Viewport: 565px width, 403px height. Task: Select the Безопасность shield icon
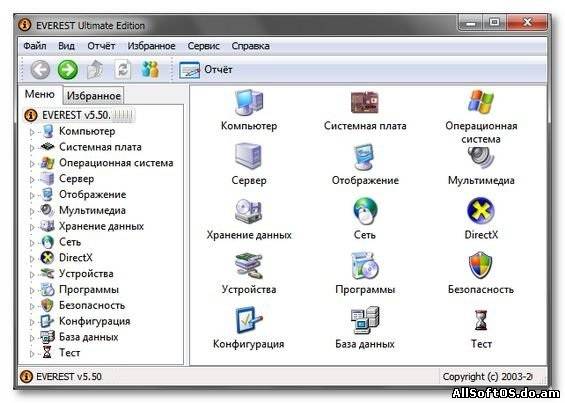(x=481, y=265)
